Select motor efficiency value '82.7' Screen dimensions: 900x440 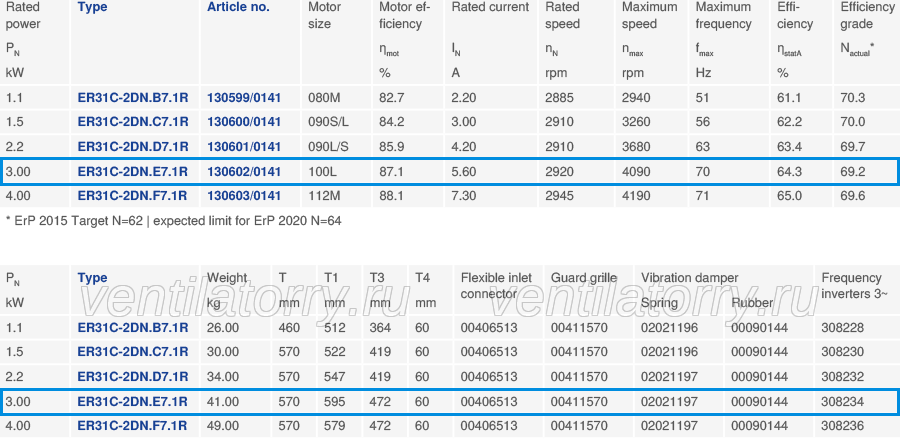(391, 98)
